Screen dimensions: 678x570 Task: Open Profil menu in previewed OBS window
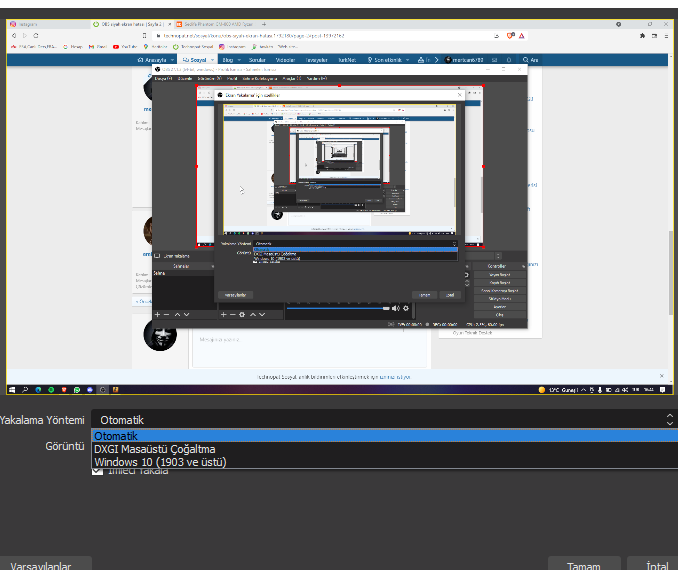tap(232, 79)
